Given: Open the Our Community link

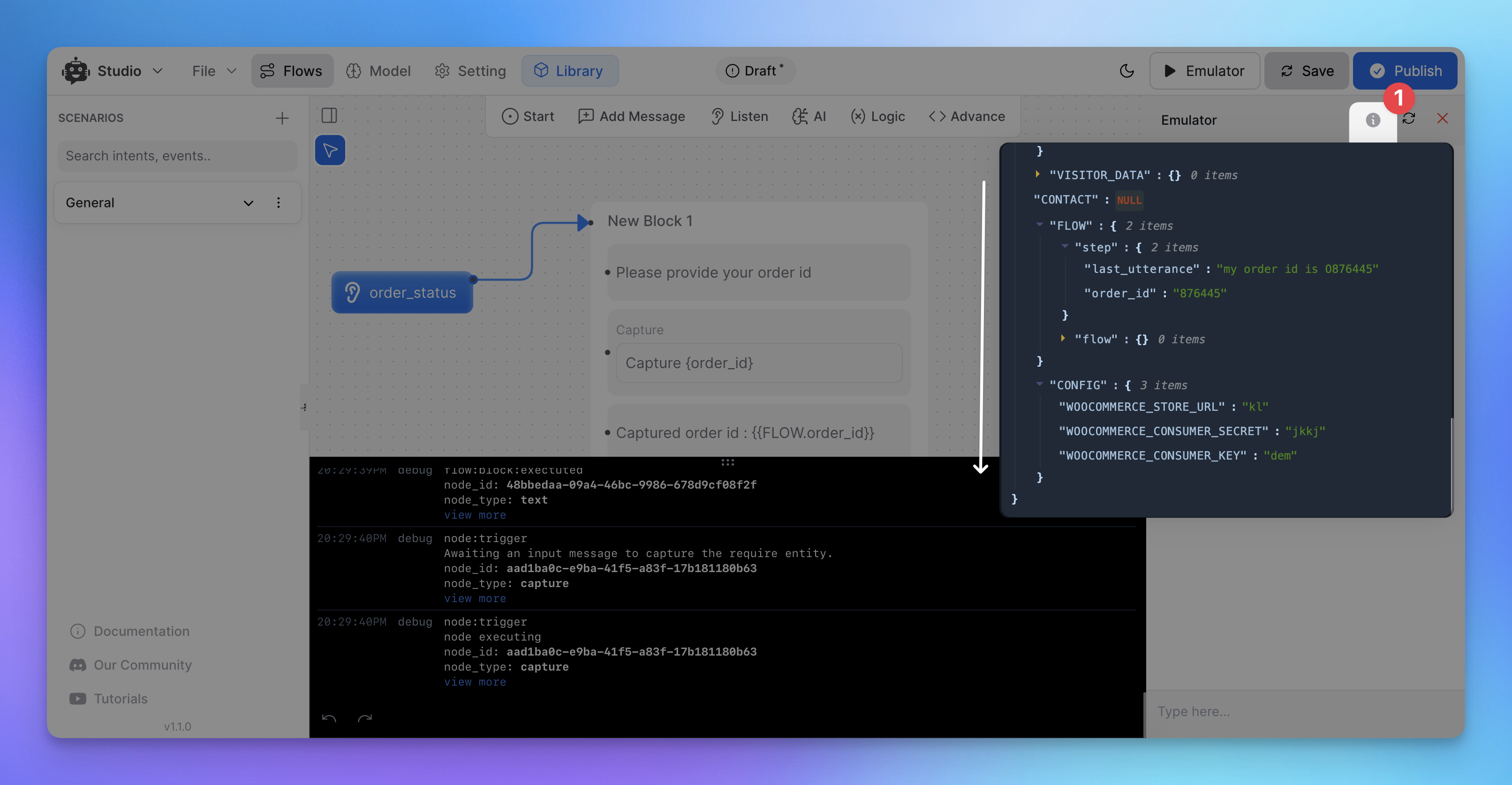Looking at the screenshot, I should click(x=131, y=665).
